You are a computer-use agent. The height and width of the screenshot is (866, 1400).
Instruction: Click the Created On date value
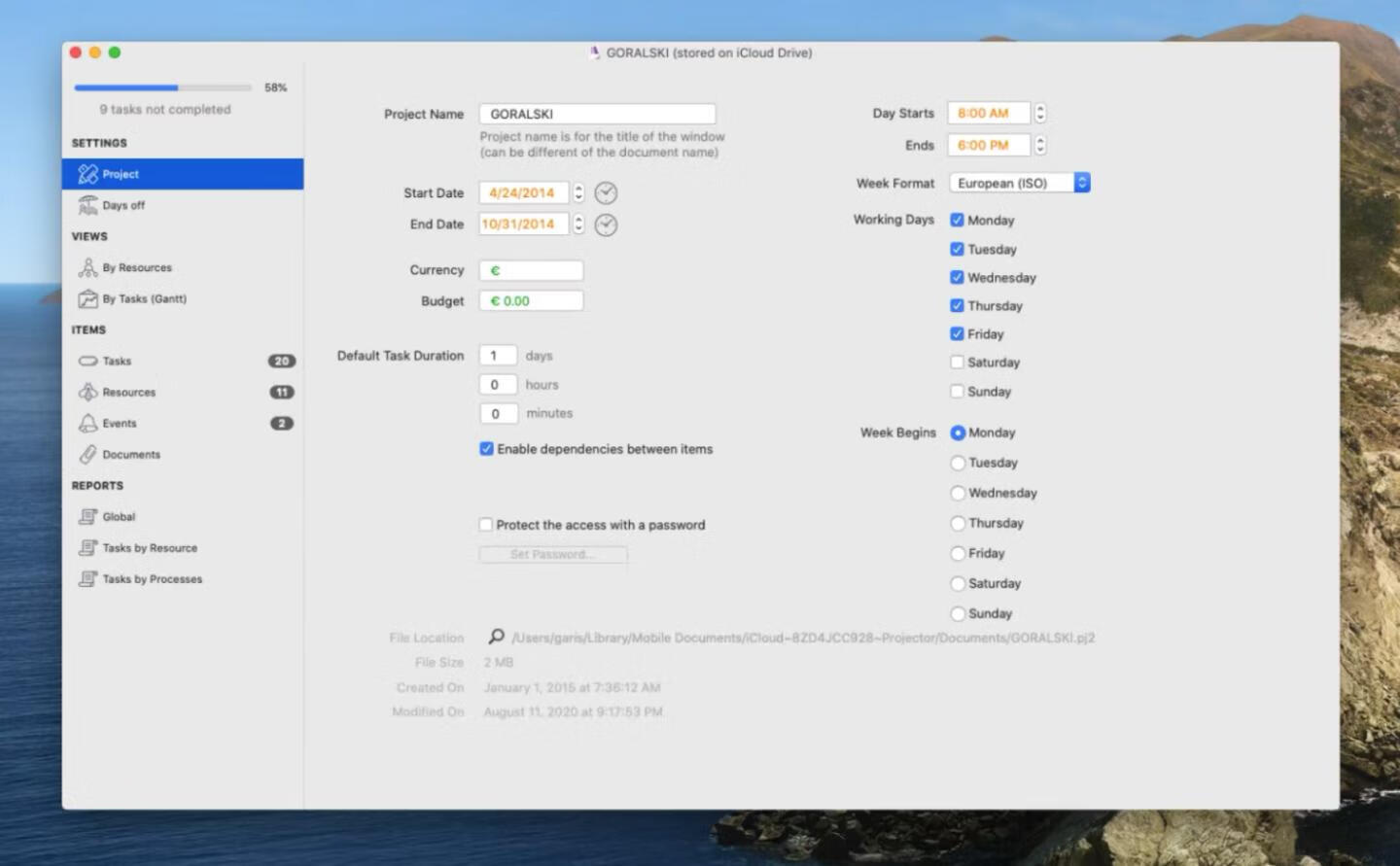(572, 687)
